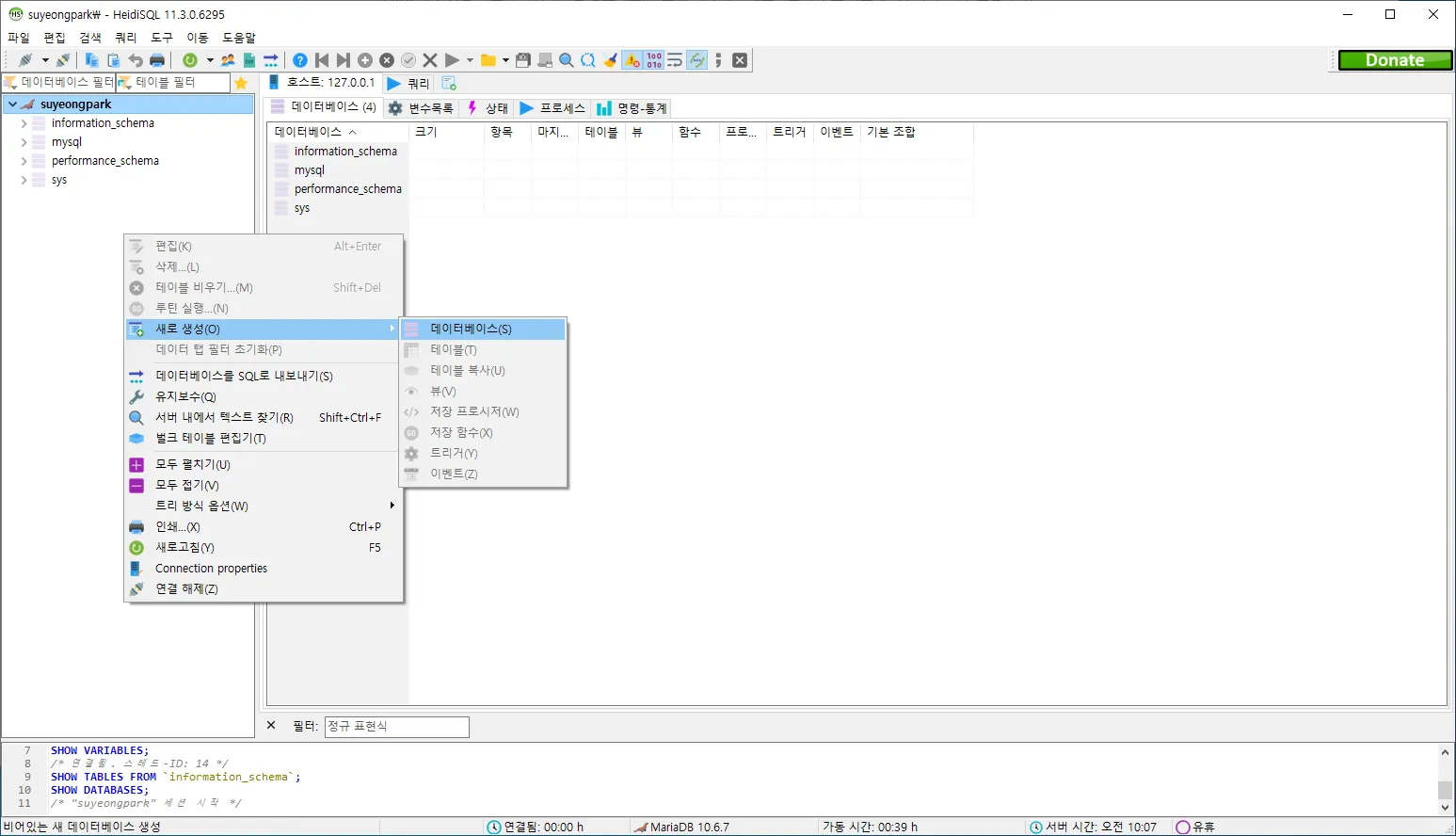Click the print icon in the toolbar
The height and width of the screenshot is (836, 1456).
[x=157, y=60]
